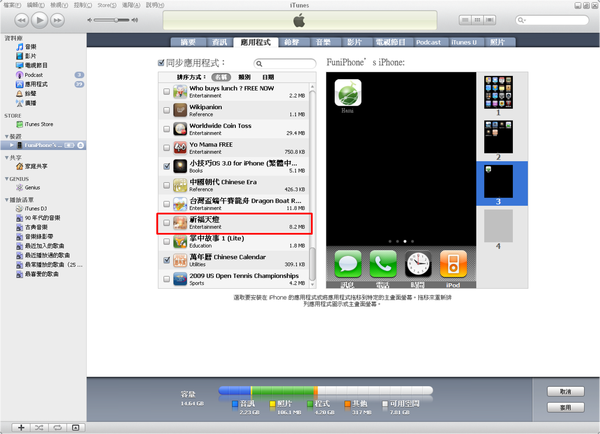Click the Hami app icon on the iPhone screen
This screenshot has width=600, height=434.
pos(348,92)
